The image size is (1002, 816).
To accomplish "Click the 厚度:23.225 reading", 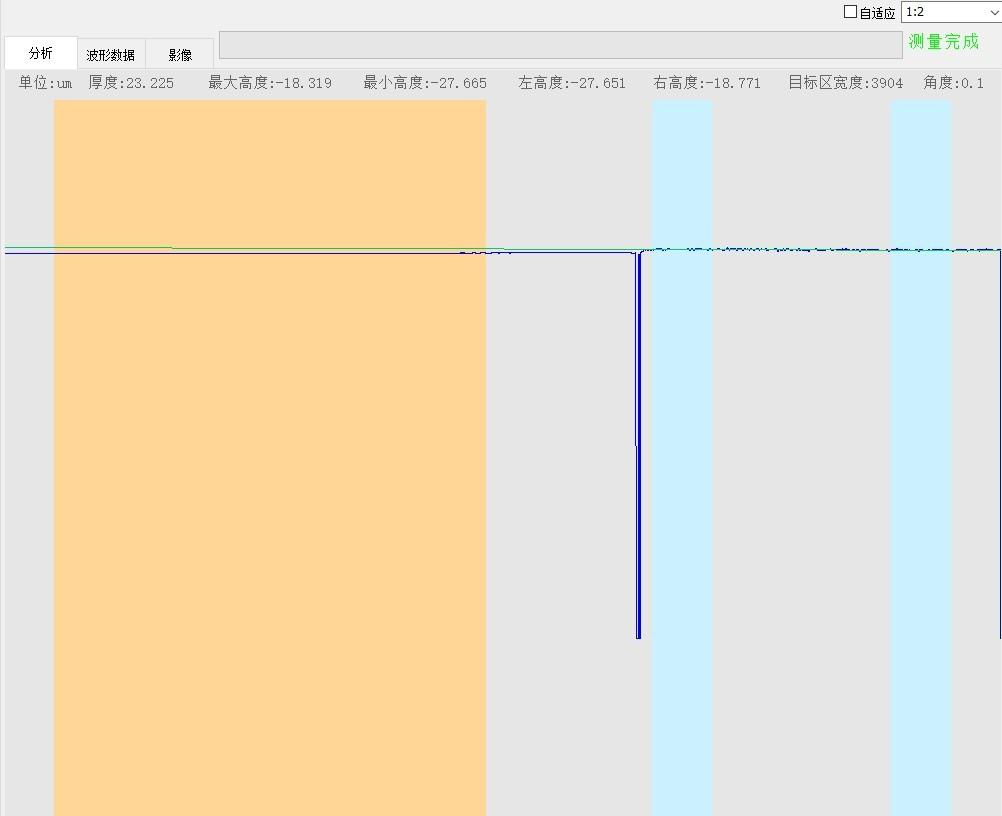I will click(x=131, y=83).
